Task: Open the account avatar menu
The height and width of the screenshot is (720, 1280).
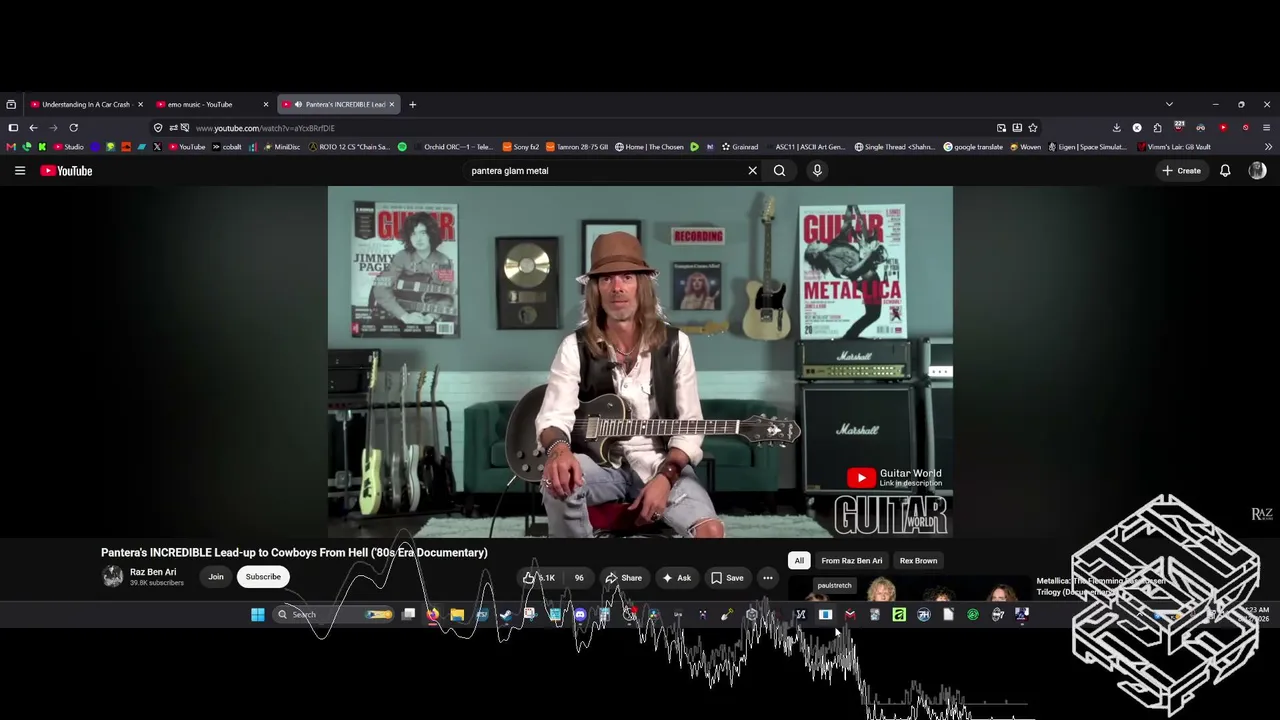Action: pyautogui.click(x=1257, y=171)
